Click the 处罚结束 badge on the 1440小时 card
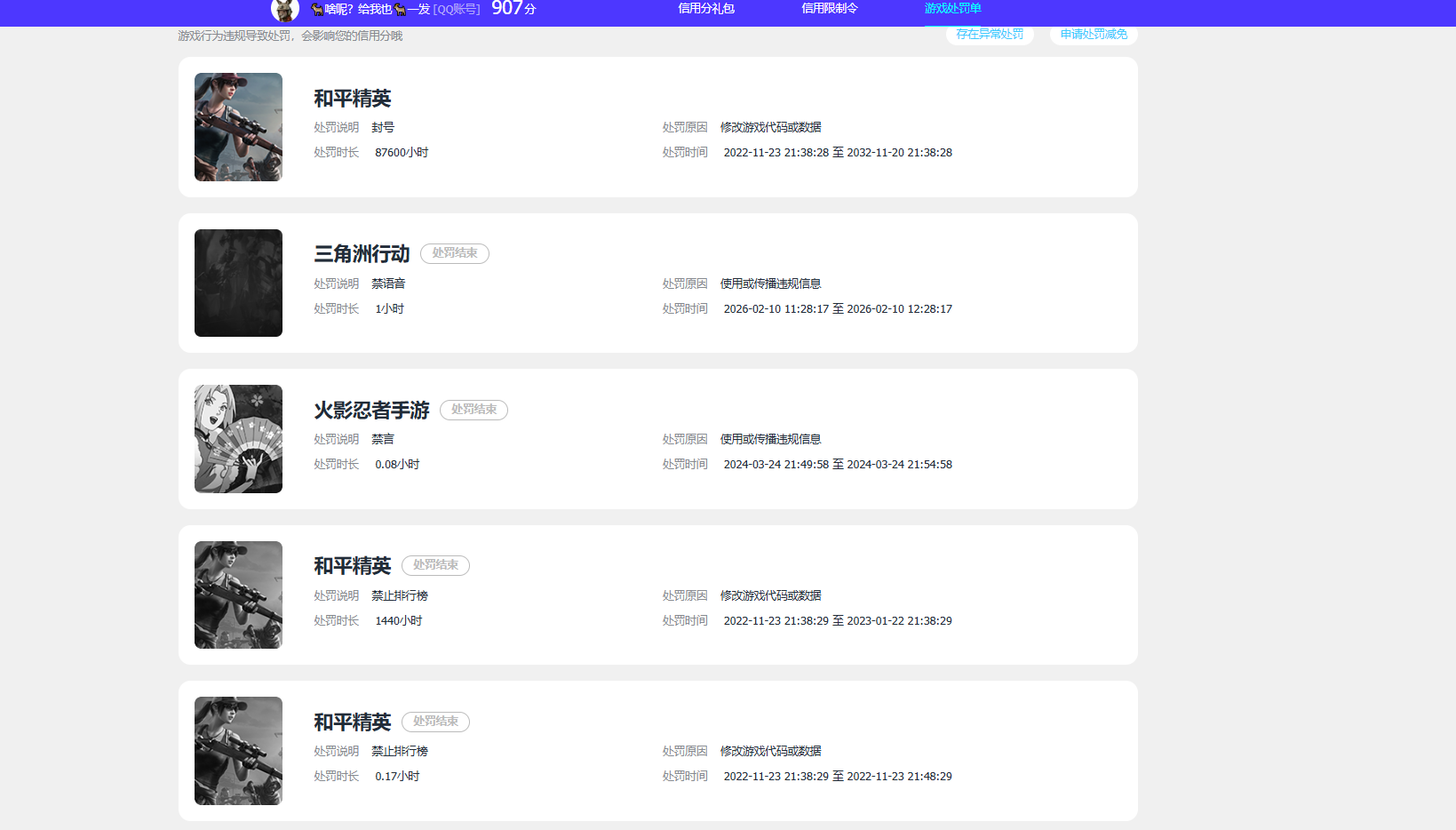 pos(435,565)
